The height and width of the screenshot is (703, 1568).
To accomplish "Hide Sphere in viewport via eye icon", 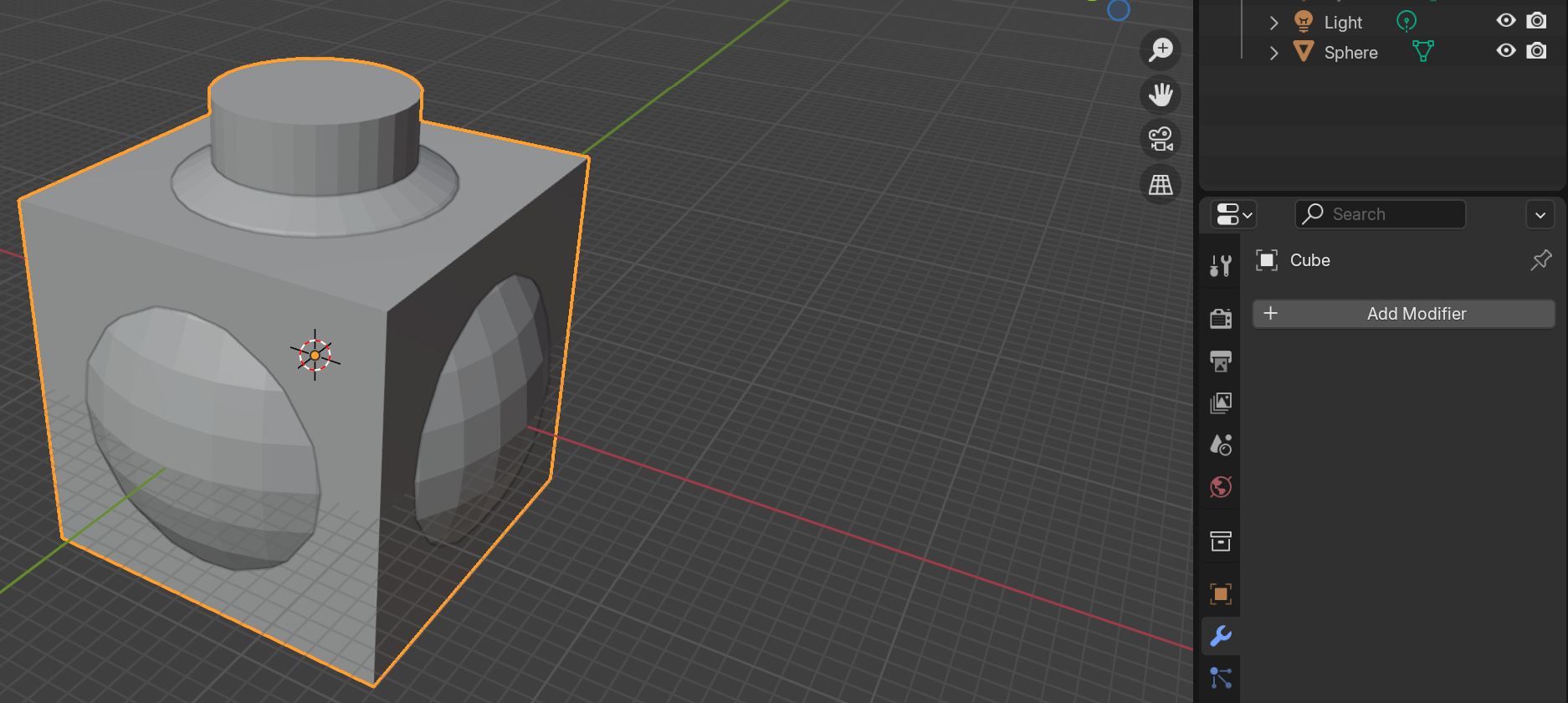I will [x=1506, y=51].
